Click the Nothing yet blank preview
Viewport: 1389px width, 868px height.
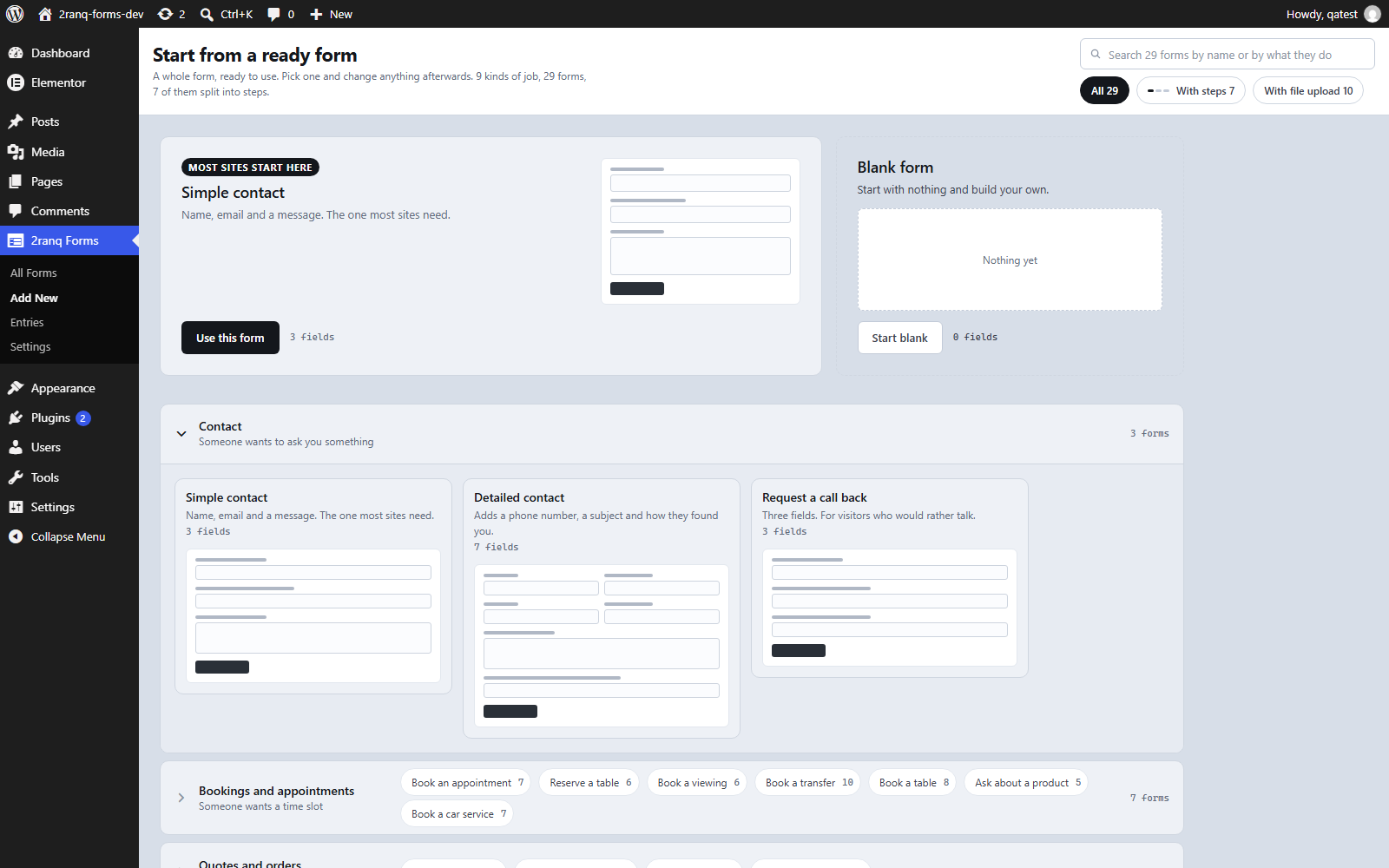point(1010,260)
